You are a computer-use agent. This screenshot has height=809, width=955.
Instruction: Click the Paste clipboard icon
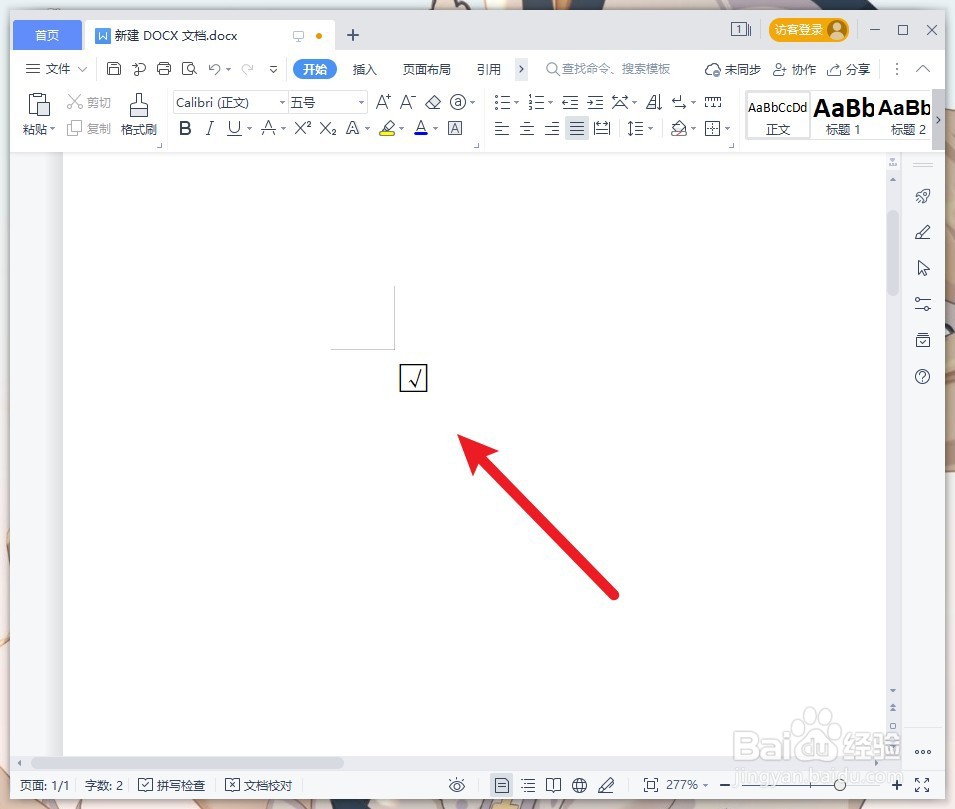point(38,104)
